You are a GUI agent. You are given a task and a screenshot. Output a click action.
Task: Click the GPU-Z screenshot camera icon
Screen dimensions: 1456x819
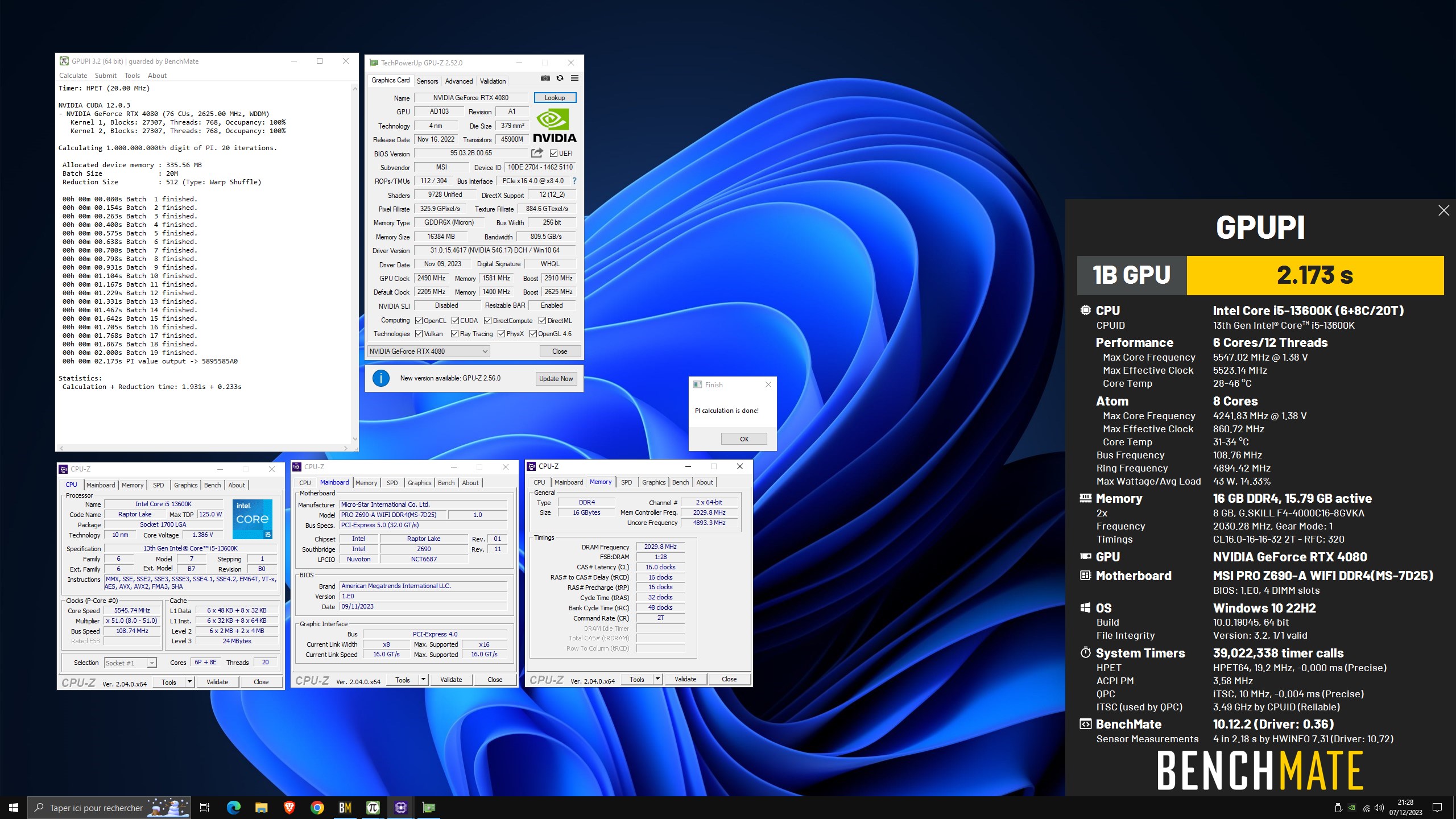(x=545, y=78)
